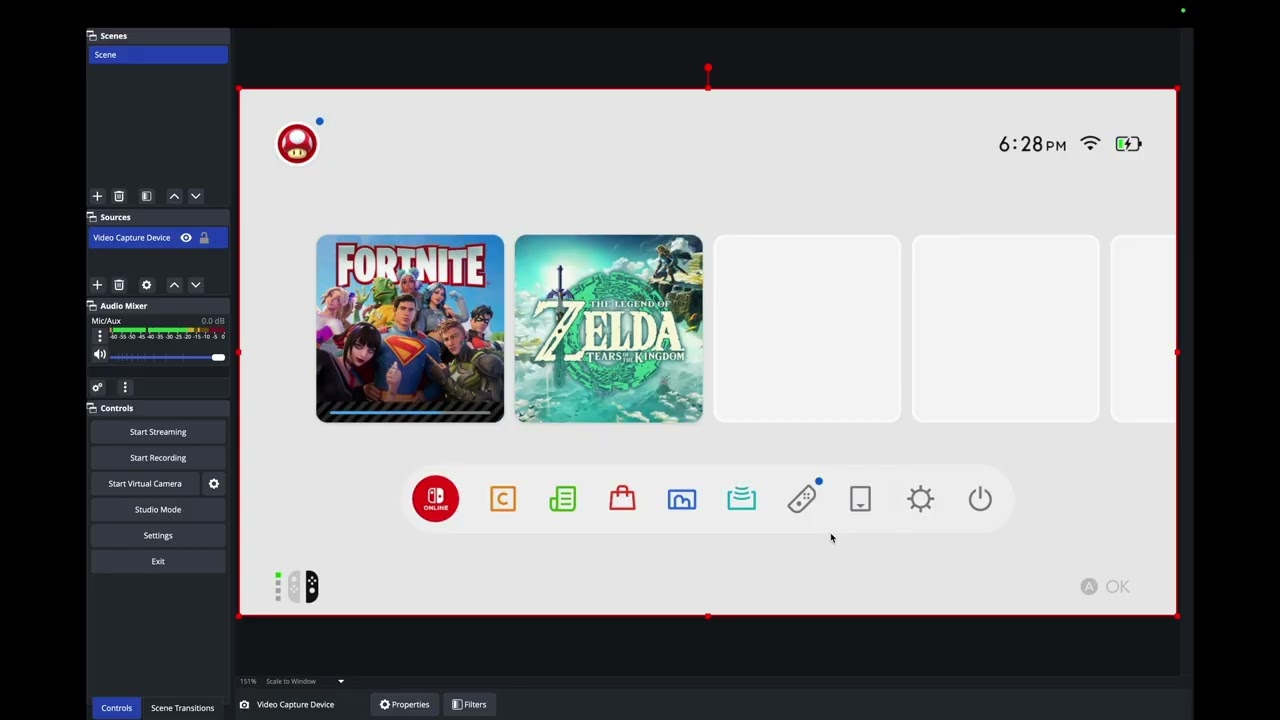The height and width of the screenshot is (720, 1280).
Task: Click Exit button in Controls
Action: point(158,562)
